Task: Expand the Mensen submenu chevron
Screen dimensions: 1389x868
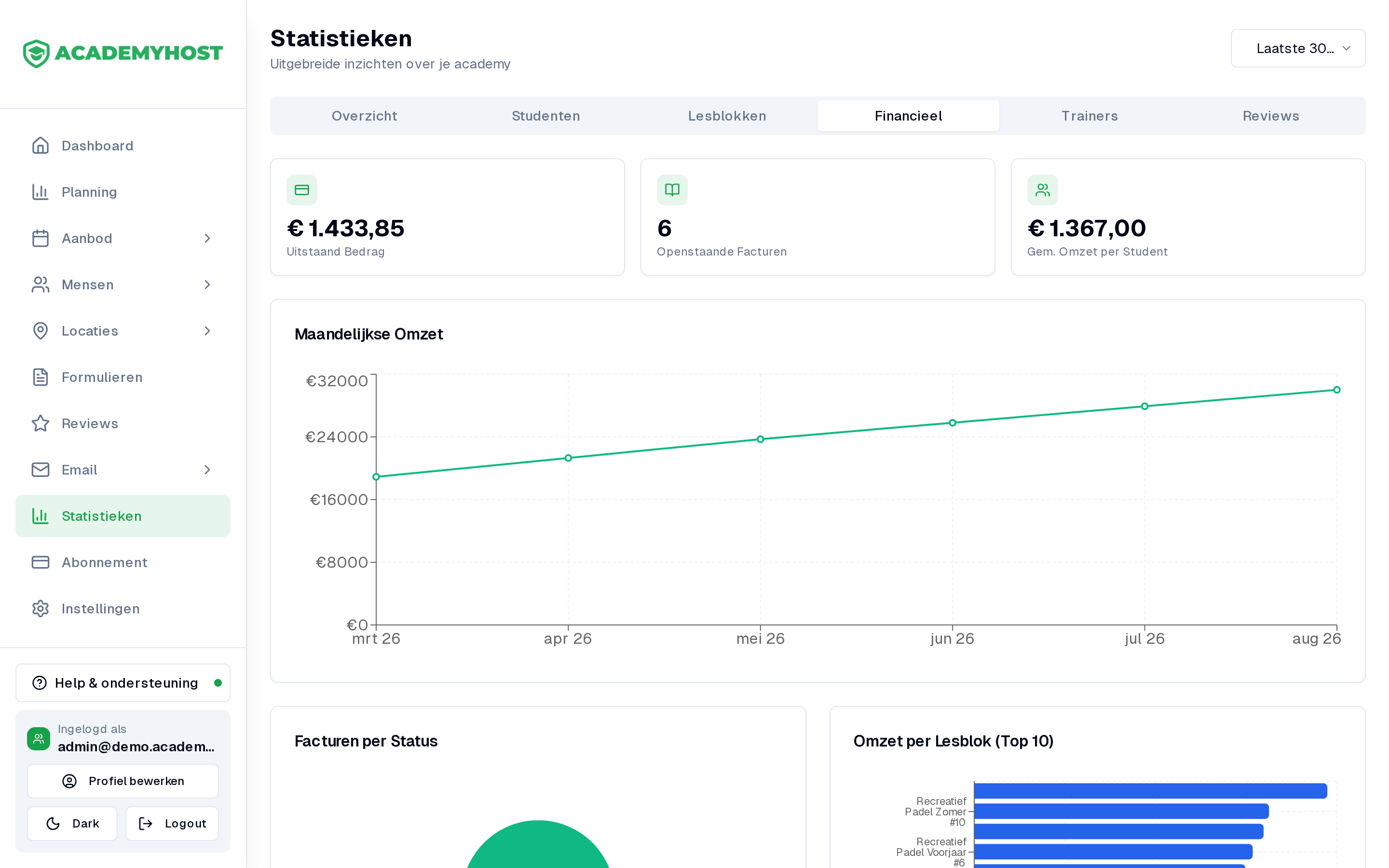Action: click(x=207, y=285)
